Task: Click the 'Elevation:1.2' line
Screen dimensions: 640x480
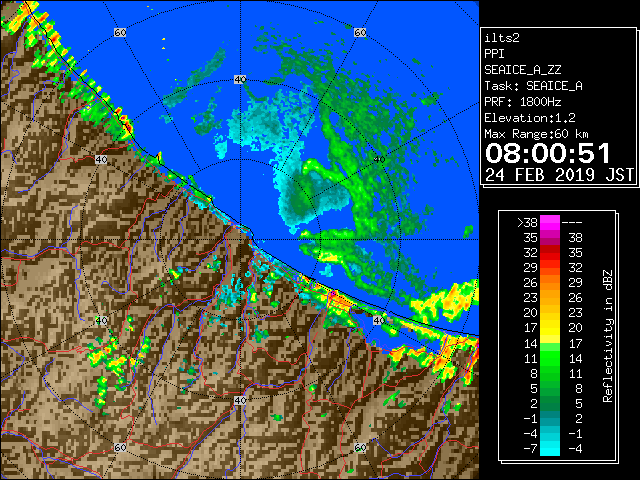Action: pos(530,118)
